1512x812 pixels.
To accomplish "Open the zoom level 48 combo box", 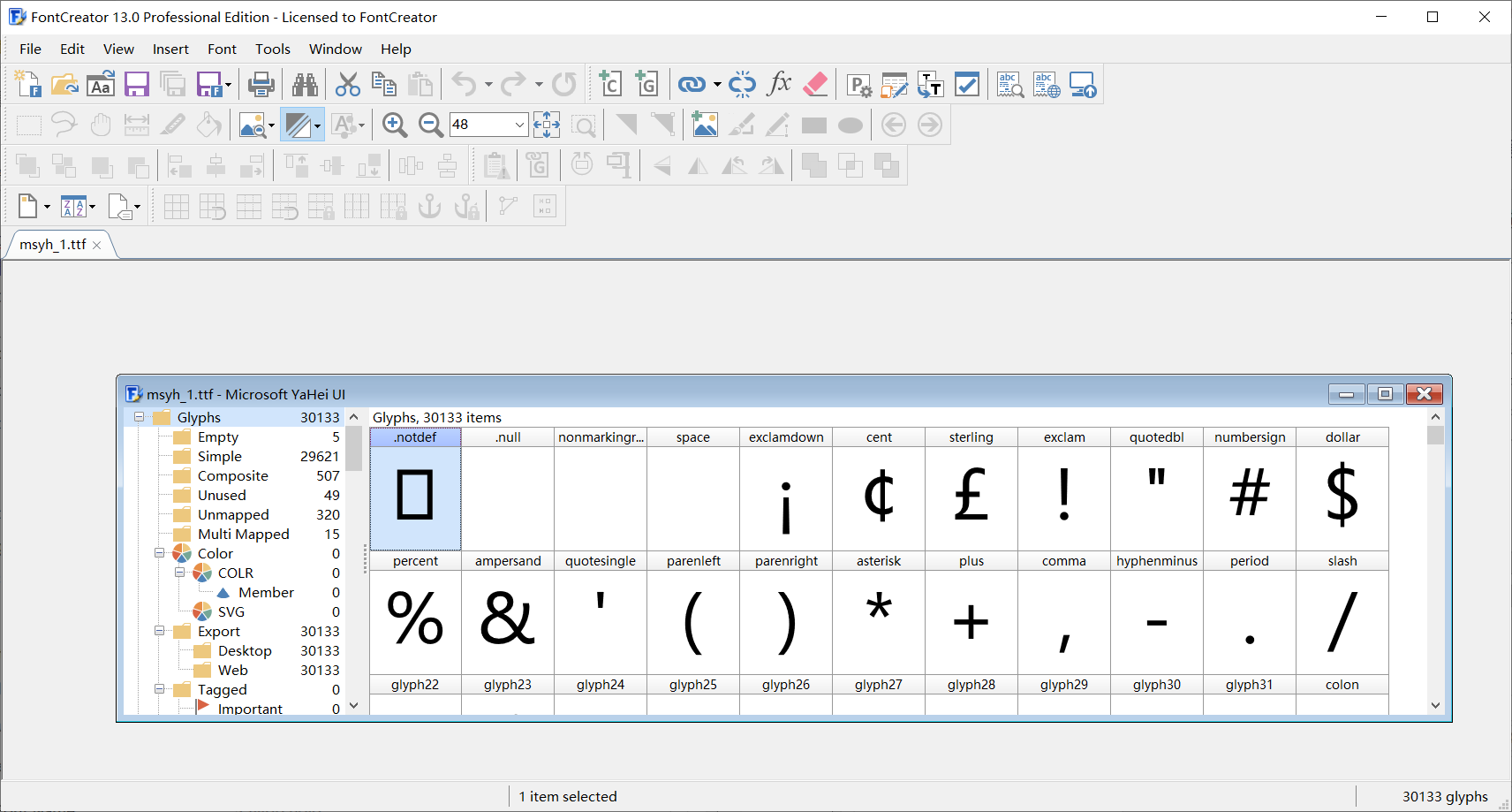I will click(x=489, y=125).
